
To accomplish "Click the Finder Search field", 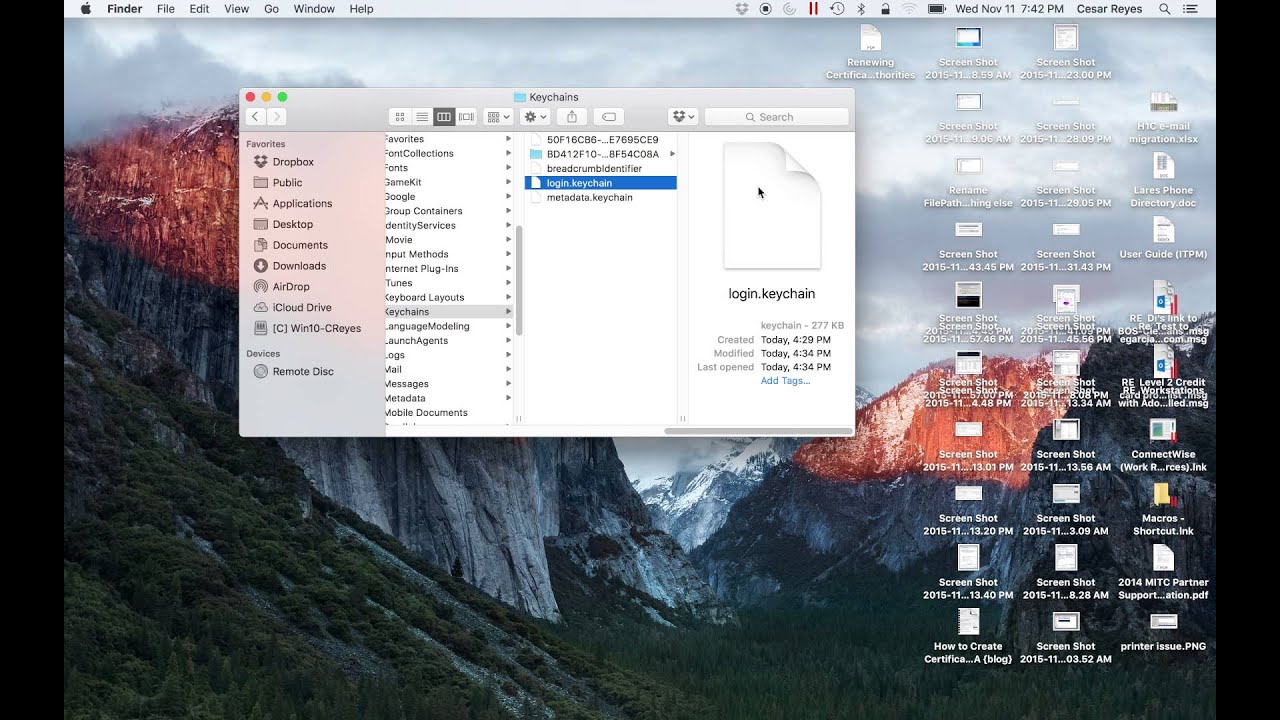I will (777, 117).
